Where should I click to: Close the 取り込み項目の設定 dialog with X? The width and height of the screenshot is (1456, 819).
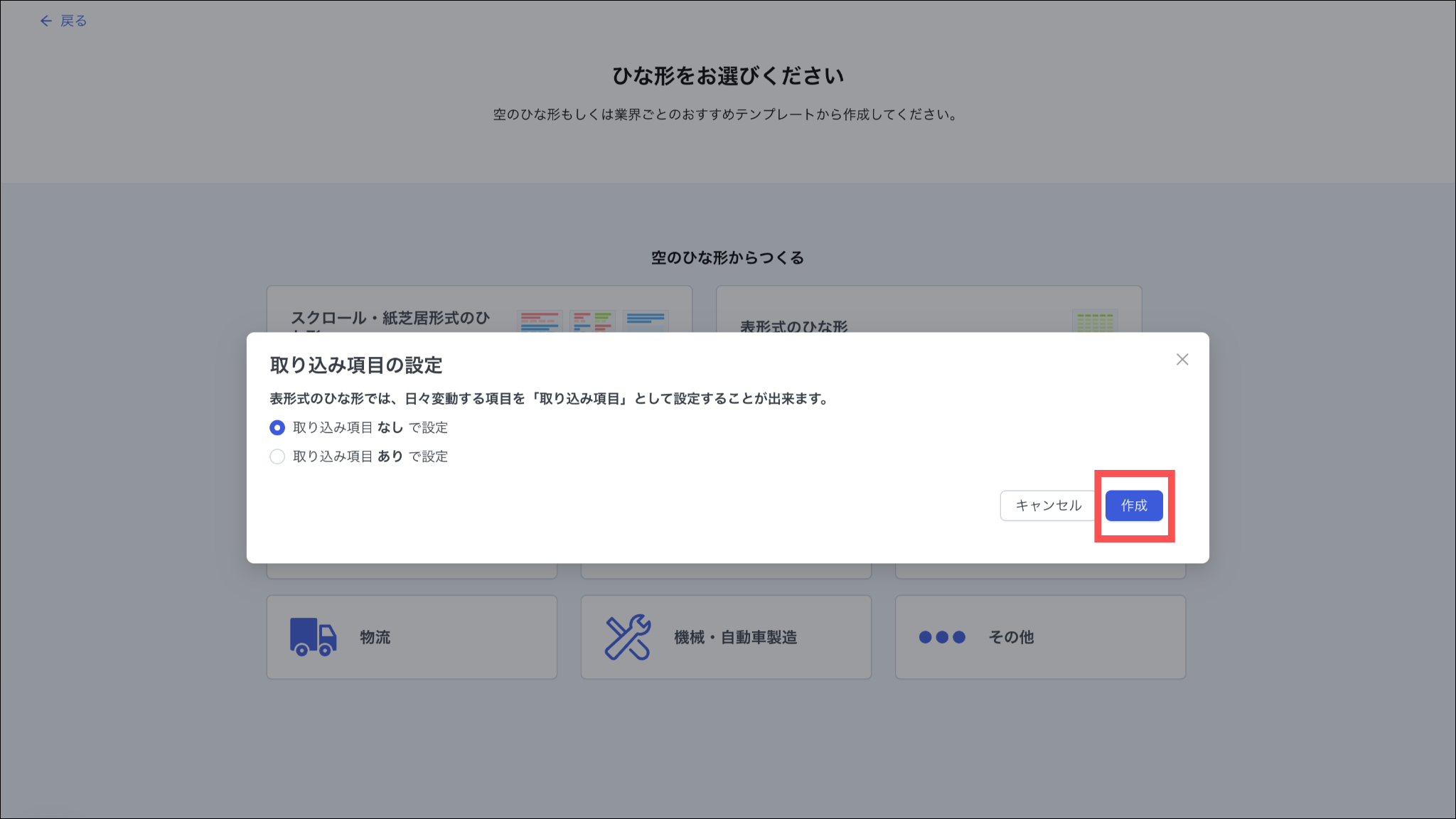(x=1182, y=360)
